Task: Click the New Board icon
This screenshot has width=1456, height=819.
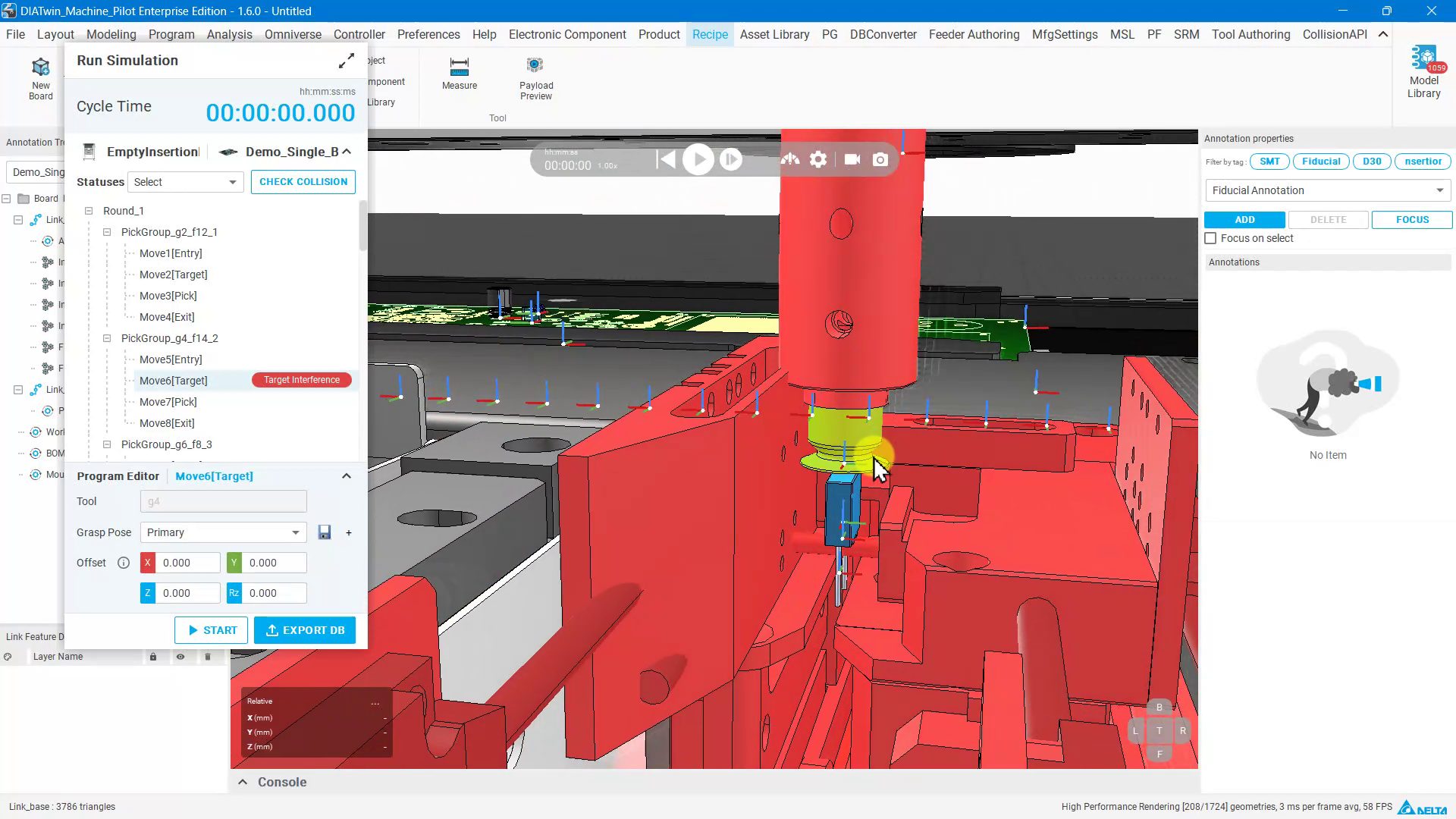Action: click(41, 78)
